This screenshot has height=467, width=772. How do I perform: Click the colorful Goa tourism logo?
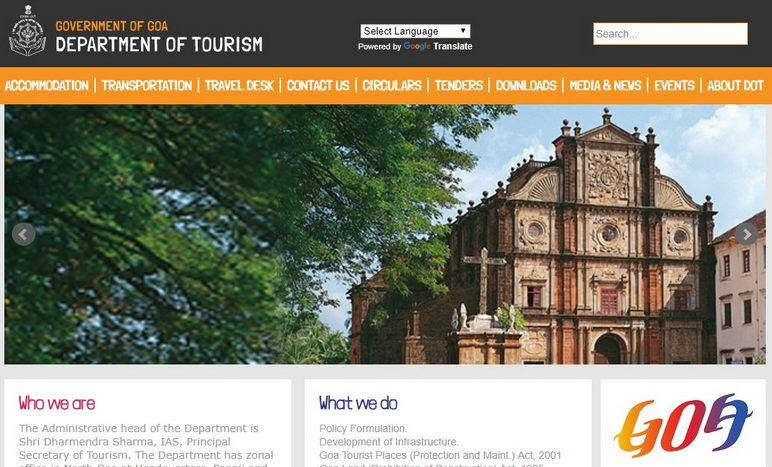683,425
